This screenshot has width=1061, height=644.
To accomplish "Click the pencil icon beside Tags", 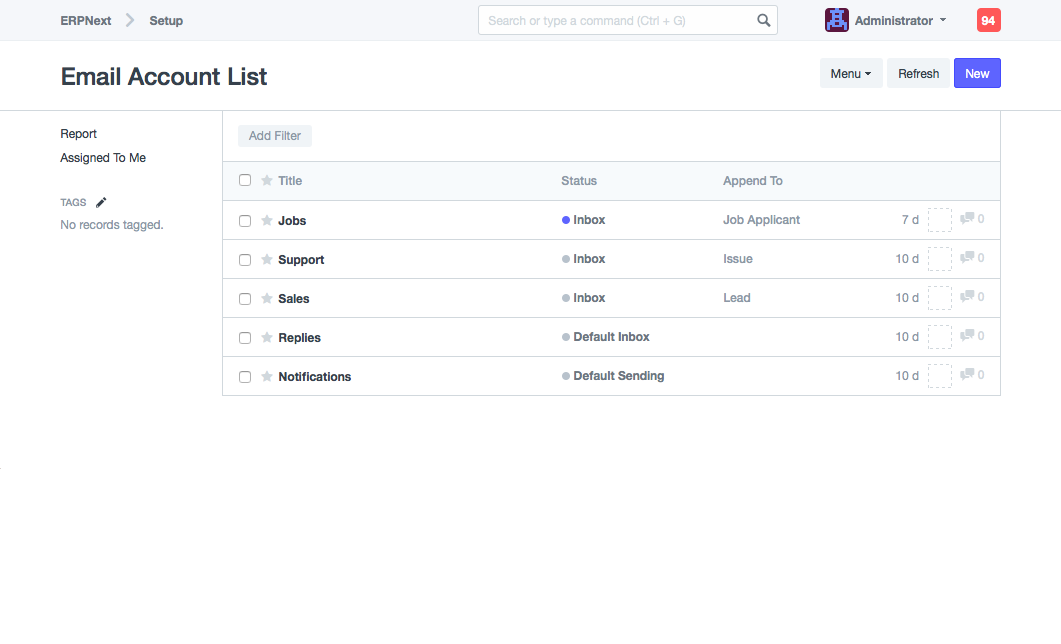I will tap(101, 202).
